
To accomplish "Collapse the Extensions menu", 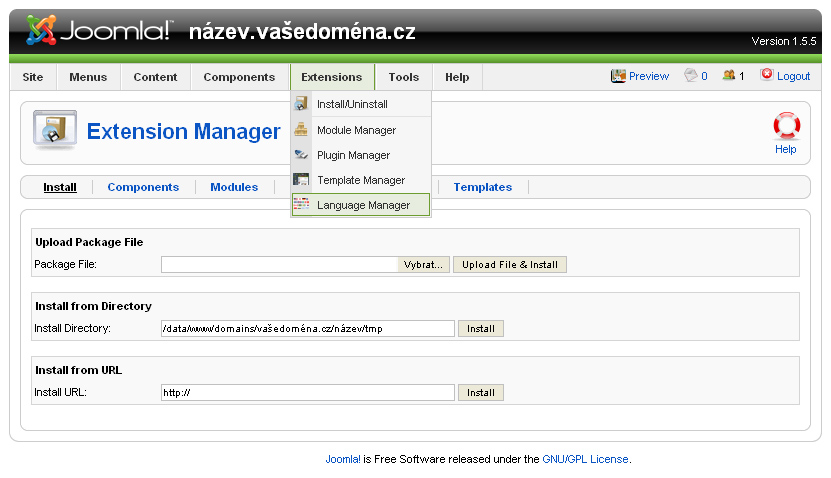I will click(332, 77).
